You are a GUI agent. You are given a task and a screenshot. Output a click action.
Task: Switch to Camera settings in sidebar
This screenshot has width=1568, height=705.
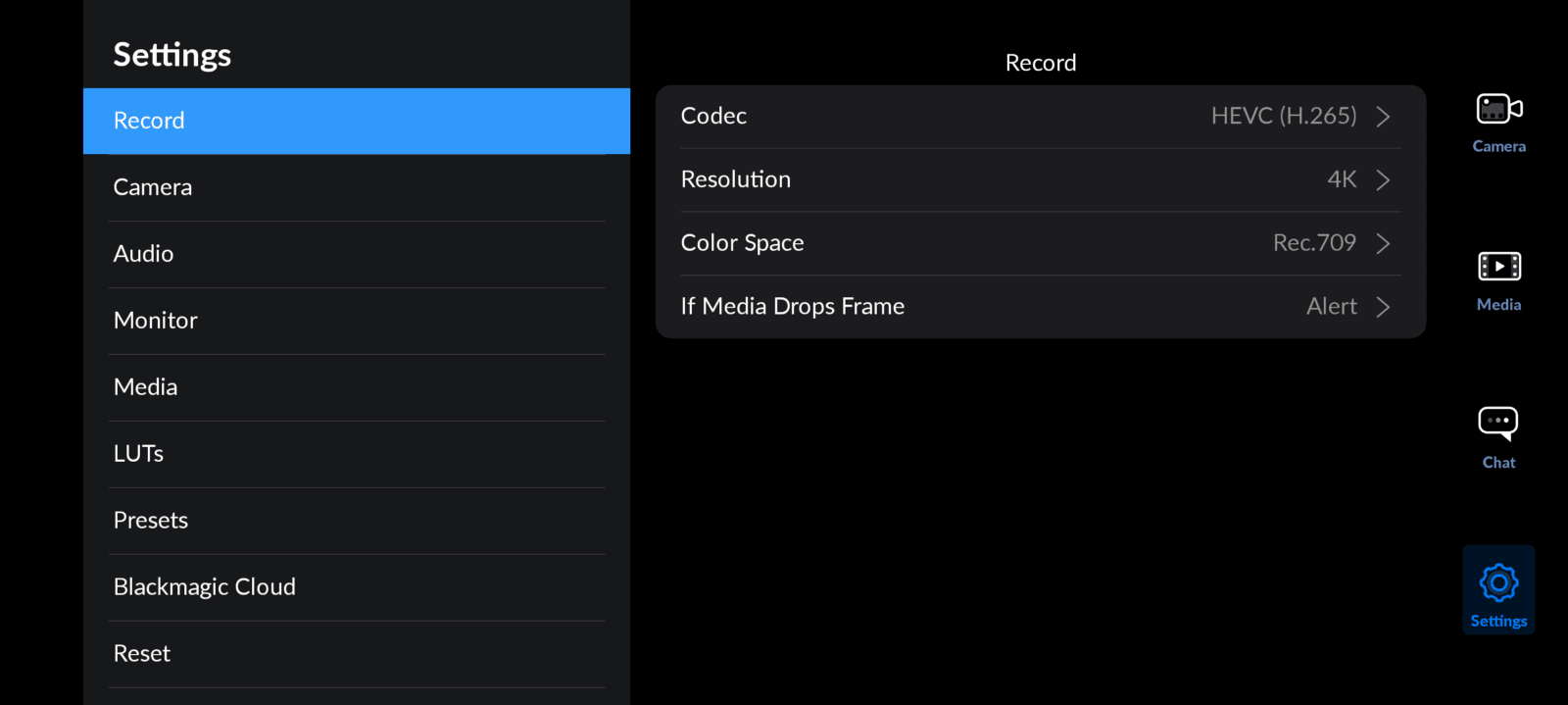pos(356,187)
